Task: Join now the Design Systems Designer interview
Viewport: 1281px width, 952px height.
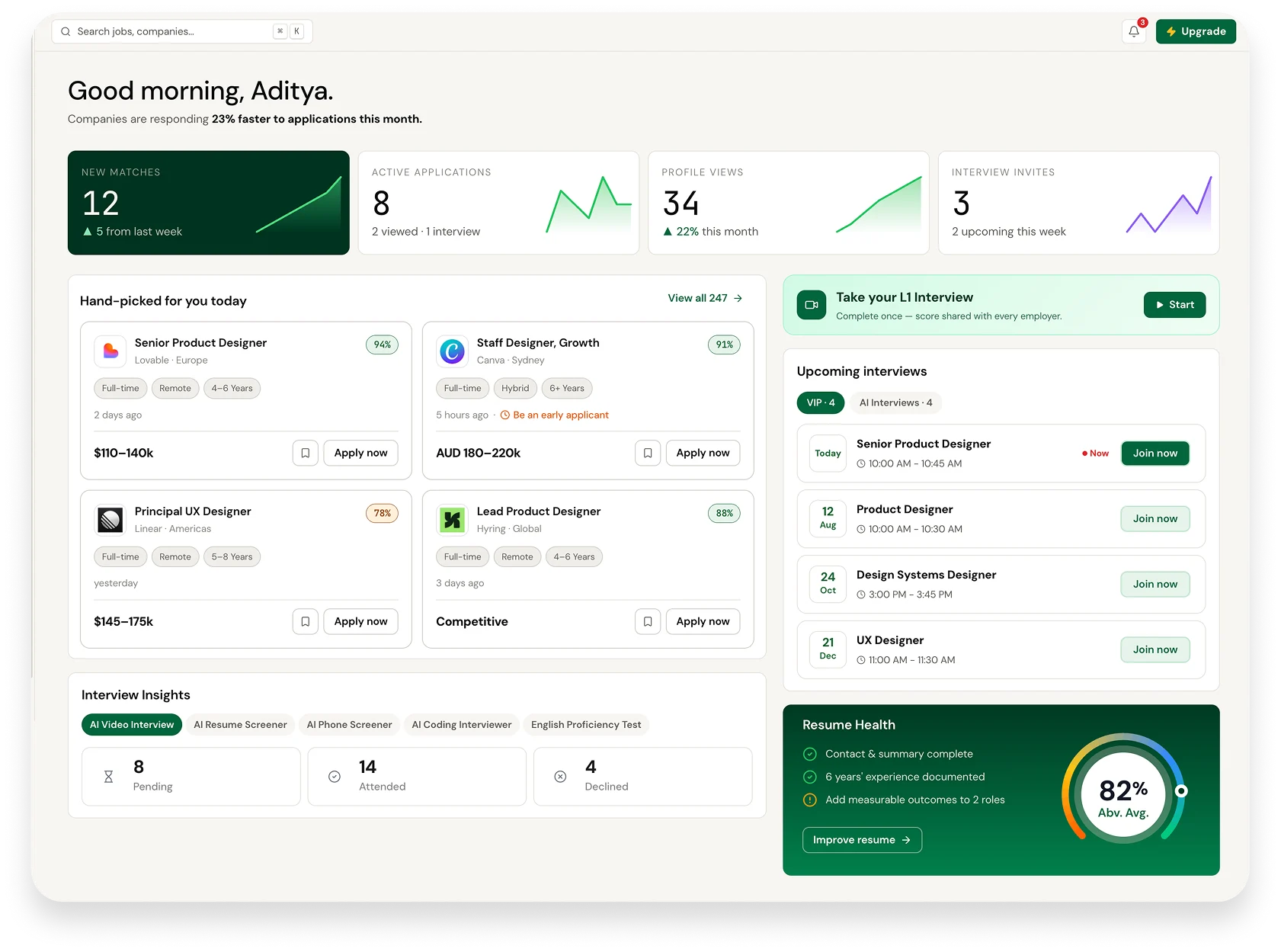Action: 1155,584
